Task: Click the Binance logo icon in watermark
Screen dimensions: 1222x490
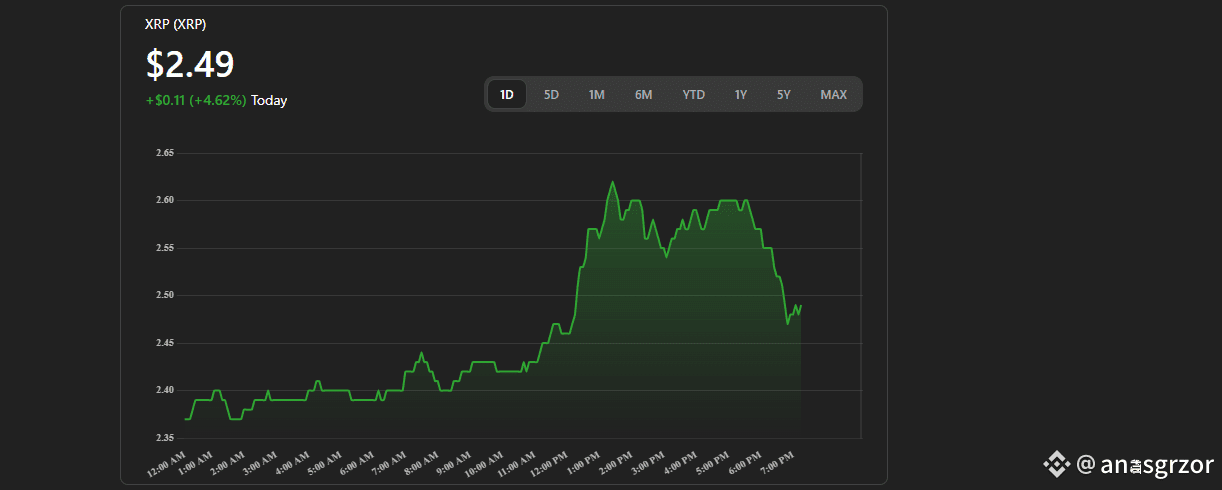Action: tap(1057, 464)
